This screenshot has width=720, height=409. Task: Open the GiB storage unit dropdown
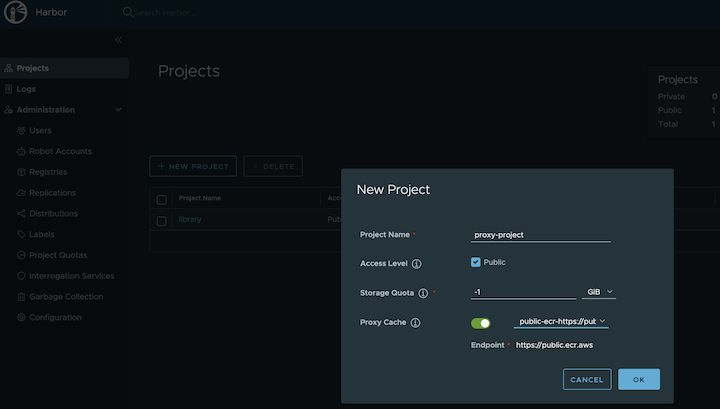pyautogui.click(x=598, y=292)
